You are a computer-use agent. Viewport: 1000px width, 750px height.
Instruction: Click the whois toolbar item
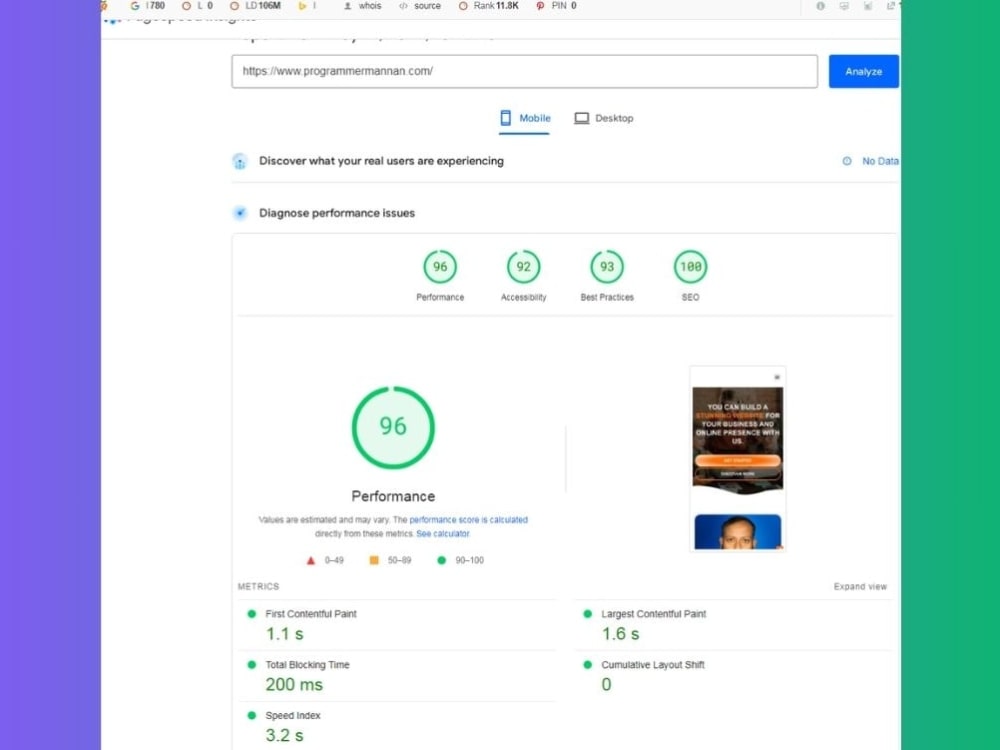point(362,6)
